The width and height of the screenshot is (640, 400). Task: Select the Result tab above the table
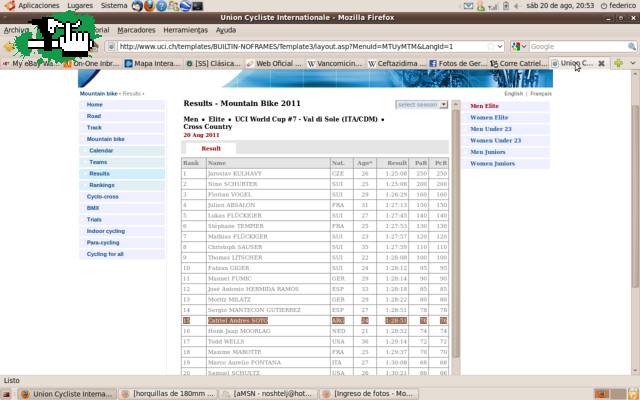[x=211, y=149]
